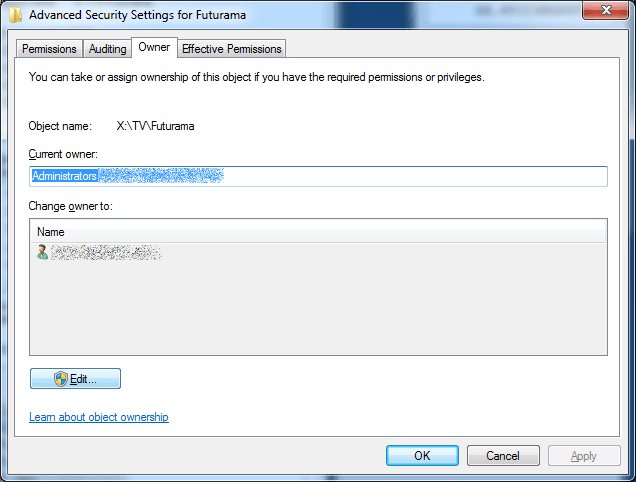Click the user icon in the owner list
636x482 pixels.
42,252
